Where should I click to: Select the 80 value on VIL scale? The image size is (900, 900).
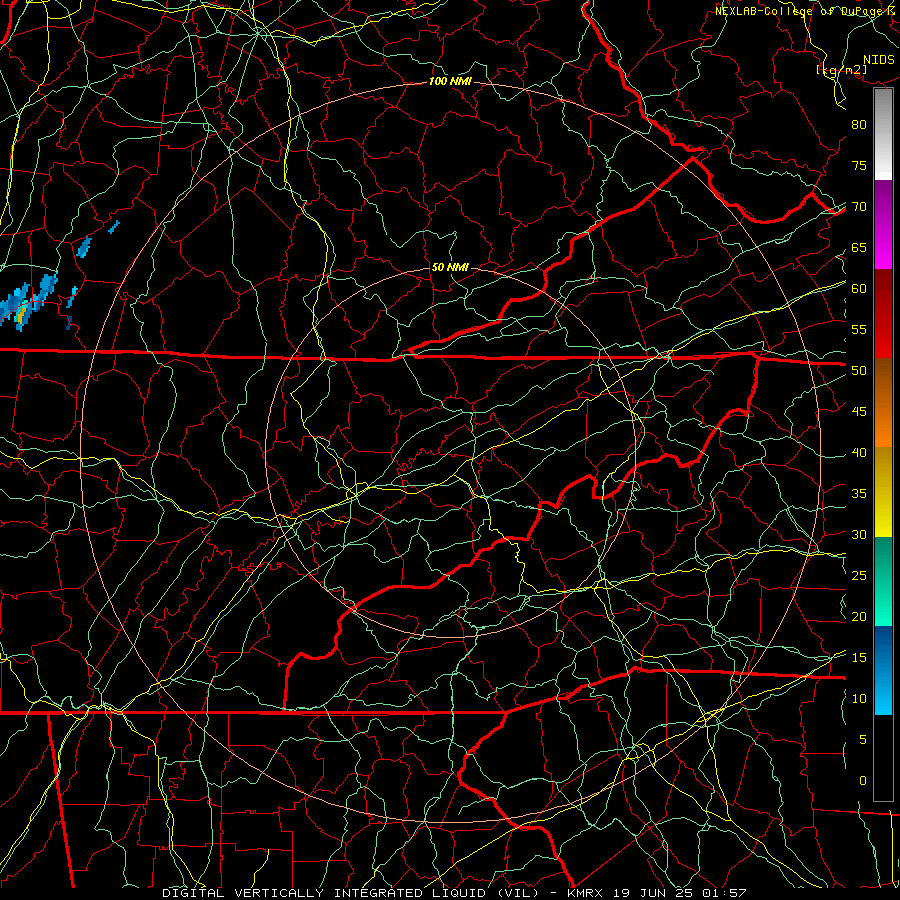click(859, 125)
